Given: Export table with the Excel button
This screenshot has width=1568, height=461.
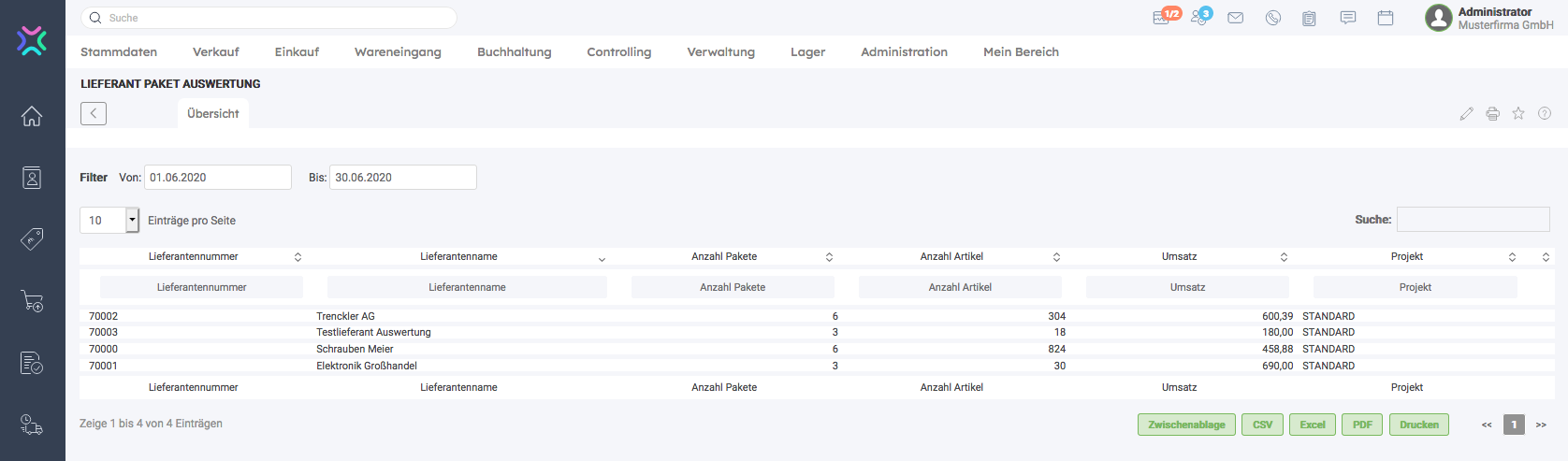Looking at the screenshot, I should coord(1312,425).
